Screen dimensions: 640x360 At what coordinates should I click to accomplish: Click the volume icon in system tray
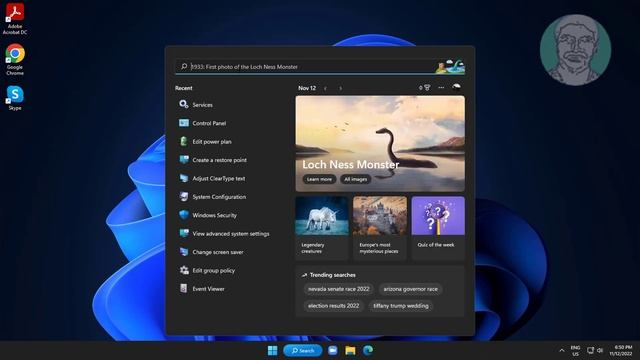click(600, 350)
